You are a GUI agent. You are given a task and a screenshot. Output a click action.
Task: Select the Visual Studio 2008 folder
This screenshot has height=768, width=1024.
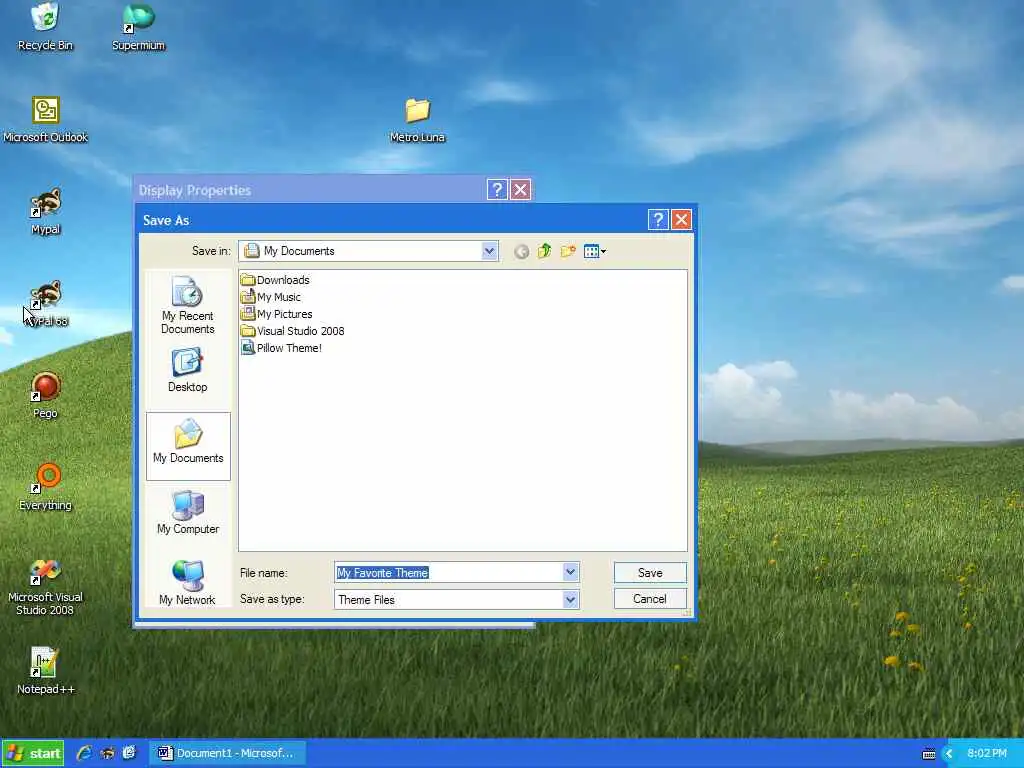tap(292, 331)
